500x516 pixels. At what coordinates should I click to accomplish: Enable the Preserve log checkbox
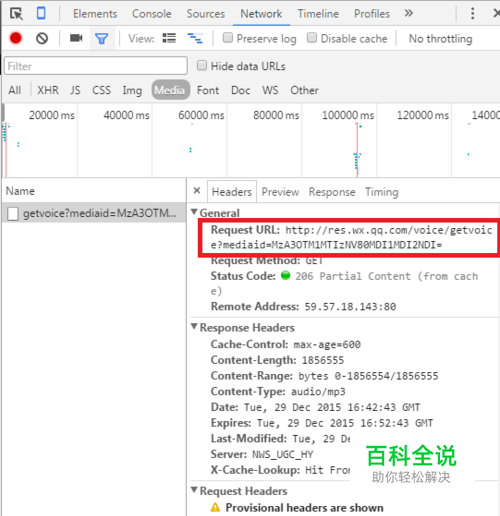point(228,37)
